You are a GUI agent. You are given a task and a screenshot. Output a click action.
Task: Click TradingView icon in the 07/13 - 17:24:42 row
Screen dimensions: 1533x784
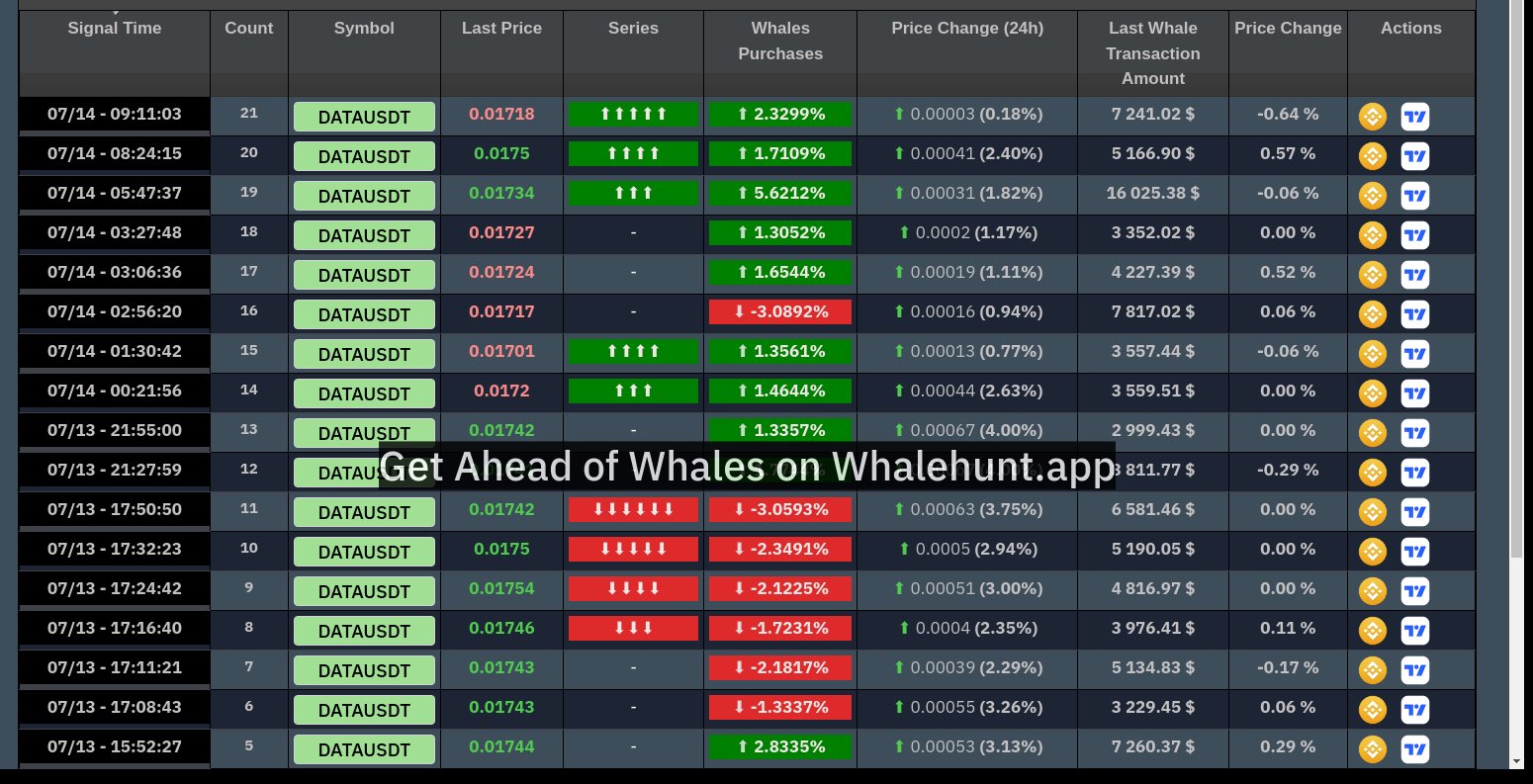pos(1415,591)
